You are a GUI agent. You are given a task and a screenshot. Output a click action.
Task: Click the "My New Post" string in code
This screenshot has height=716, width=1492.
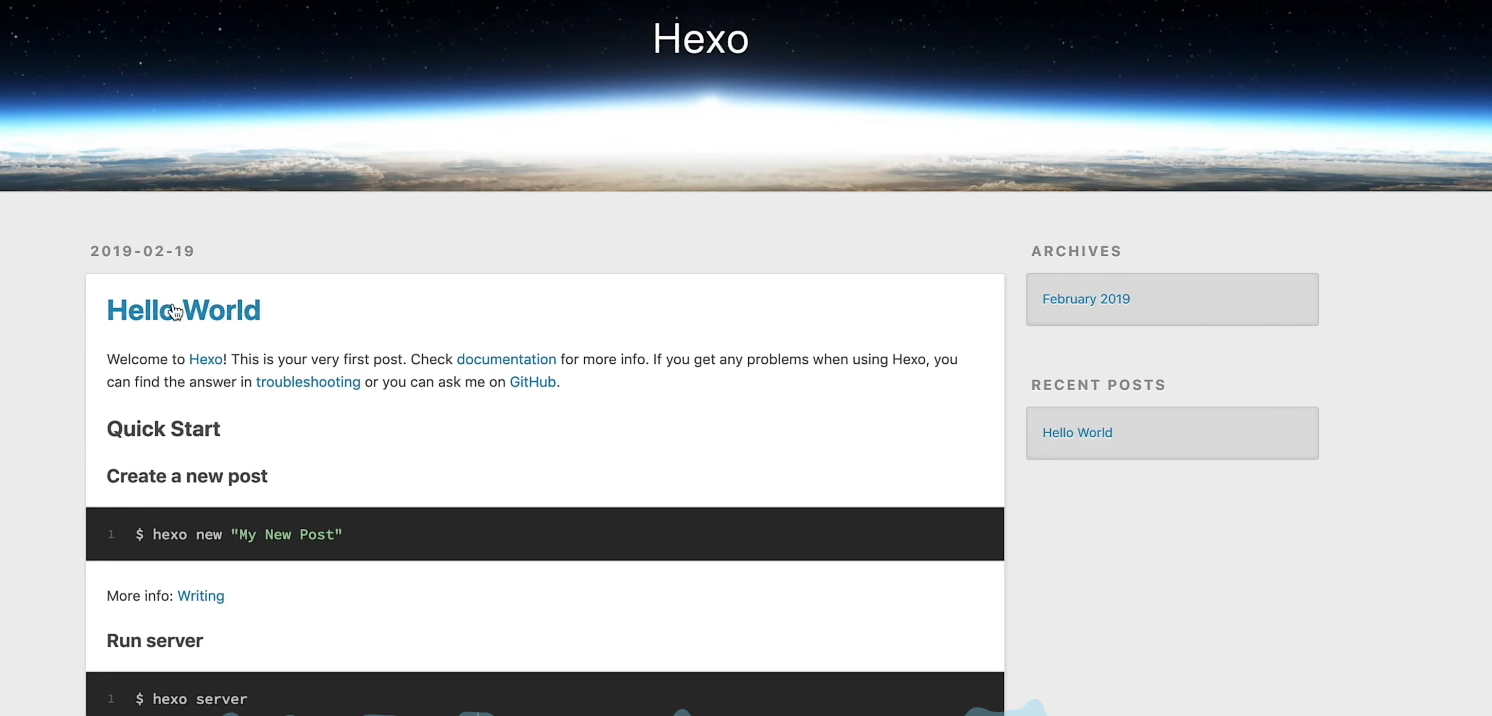(286, 535)
